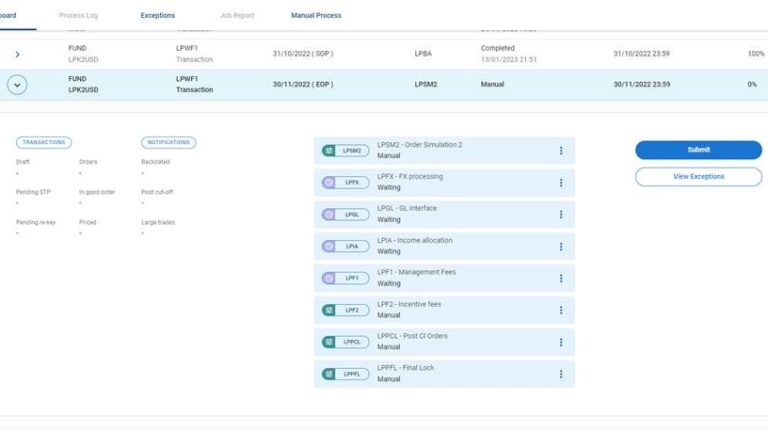Open options menu for LPPFL Final Lock

pos(561,374)
